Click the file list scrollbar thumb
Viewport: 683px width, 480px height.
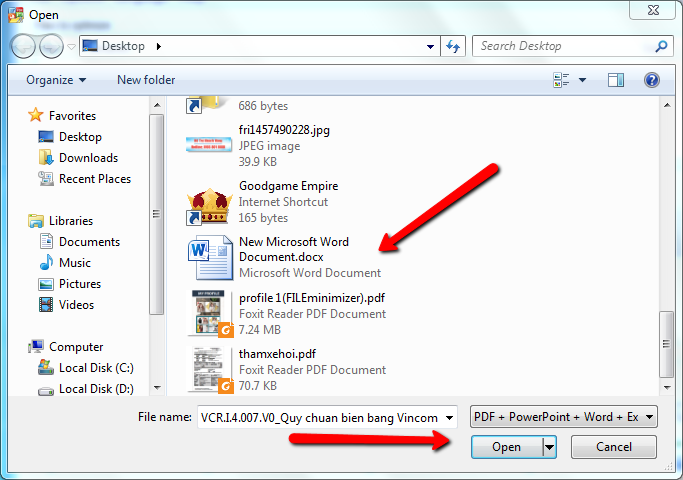[666, 344]
